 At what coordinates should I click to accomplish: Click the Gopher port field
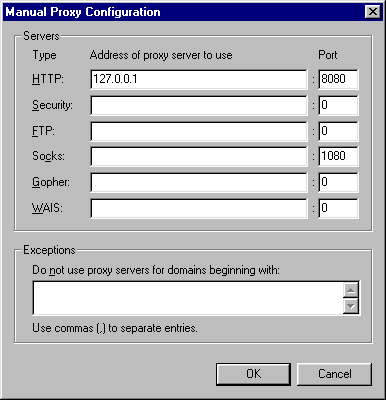(338, 182)
